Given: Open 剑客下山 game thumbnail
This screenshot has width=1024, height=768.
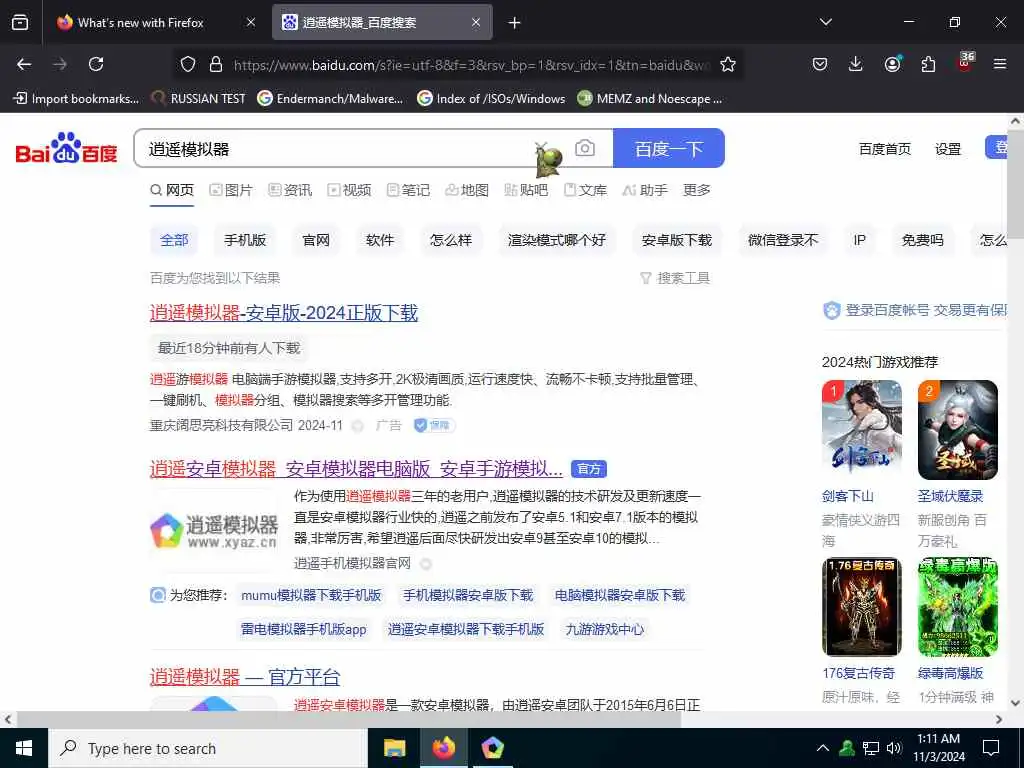Looking at the screenshot, I should pyautogui.click(x=861, y=430).
